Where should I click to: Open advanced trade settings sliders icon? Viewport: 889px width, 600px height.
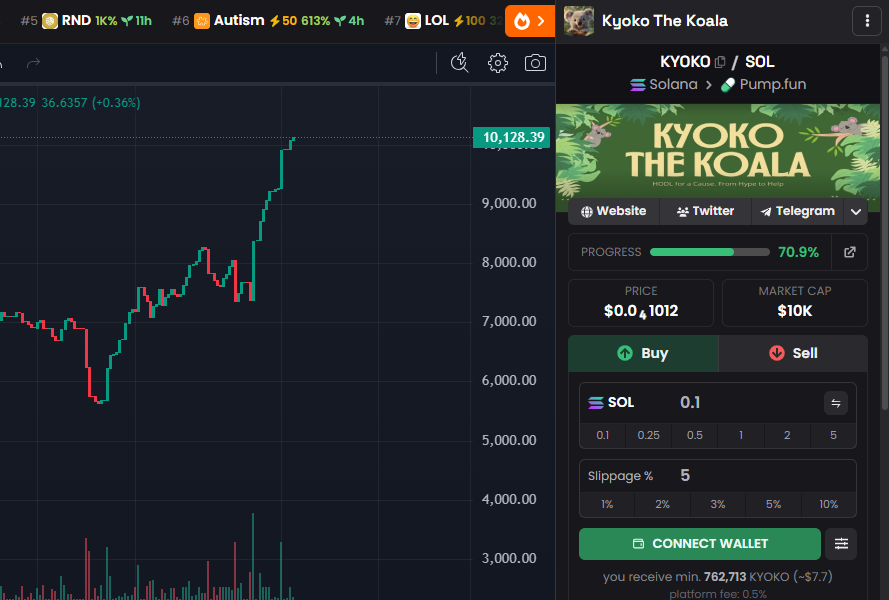pos(841,544)
